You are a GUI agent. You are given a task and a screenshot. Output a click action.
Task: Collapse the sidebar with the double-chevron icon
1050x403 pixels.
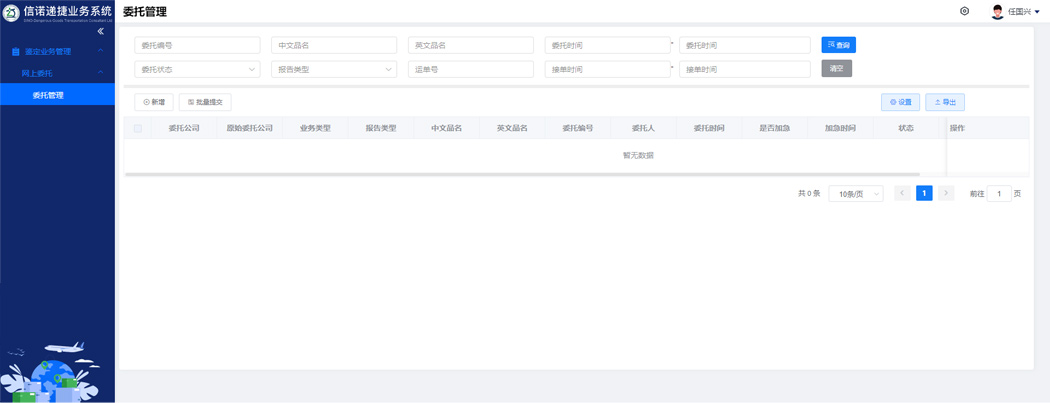click(x=100, y=31)
